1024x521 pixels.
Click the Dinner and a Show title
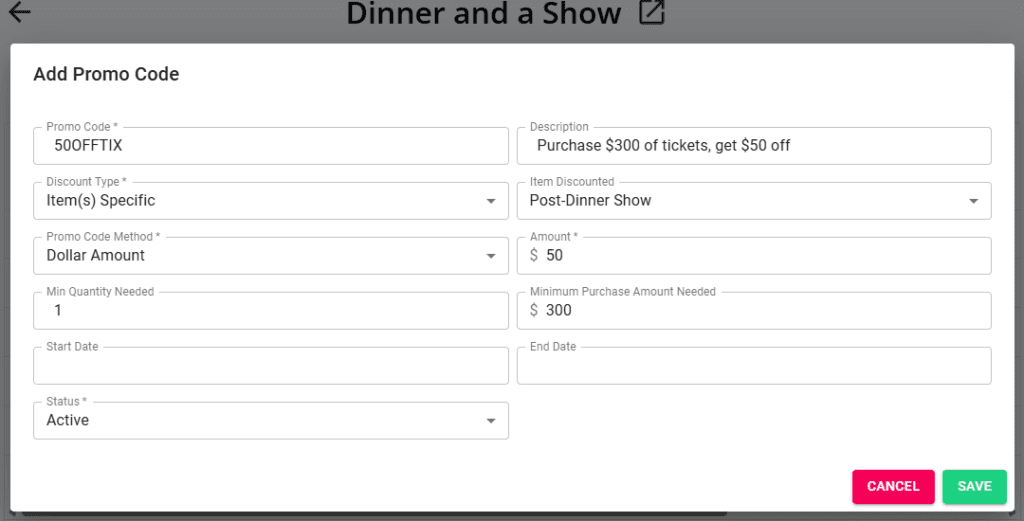click(483, 13)
